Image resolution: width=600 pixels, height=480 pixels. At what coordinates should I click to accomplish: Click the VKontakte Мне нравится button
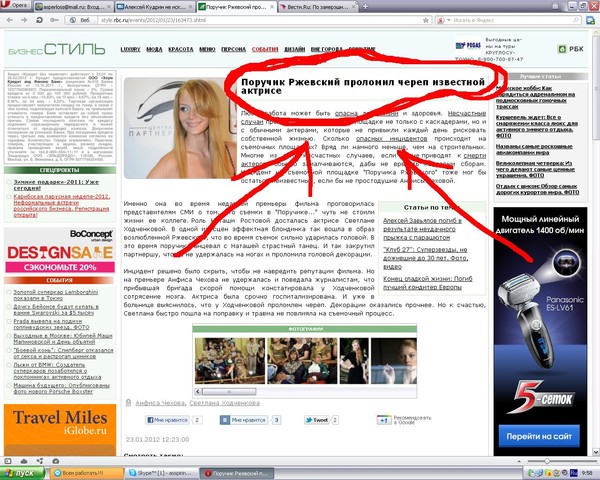pyautogui.click(x=244, y=420)
